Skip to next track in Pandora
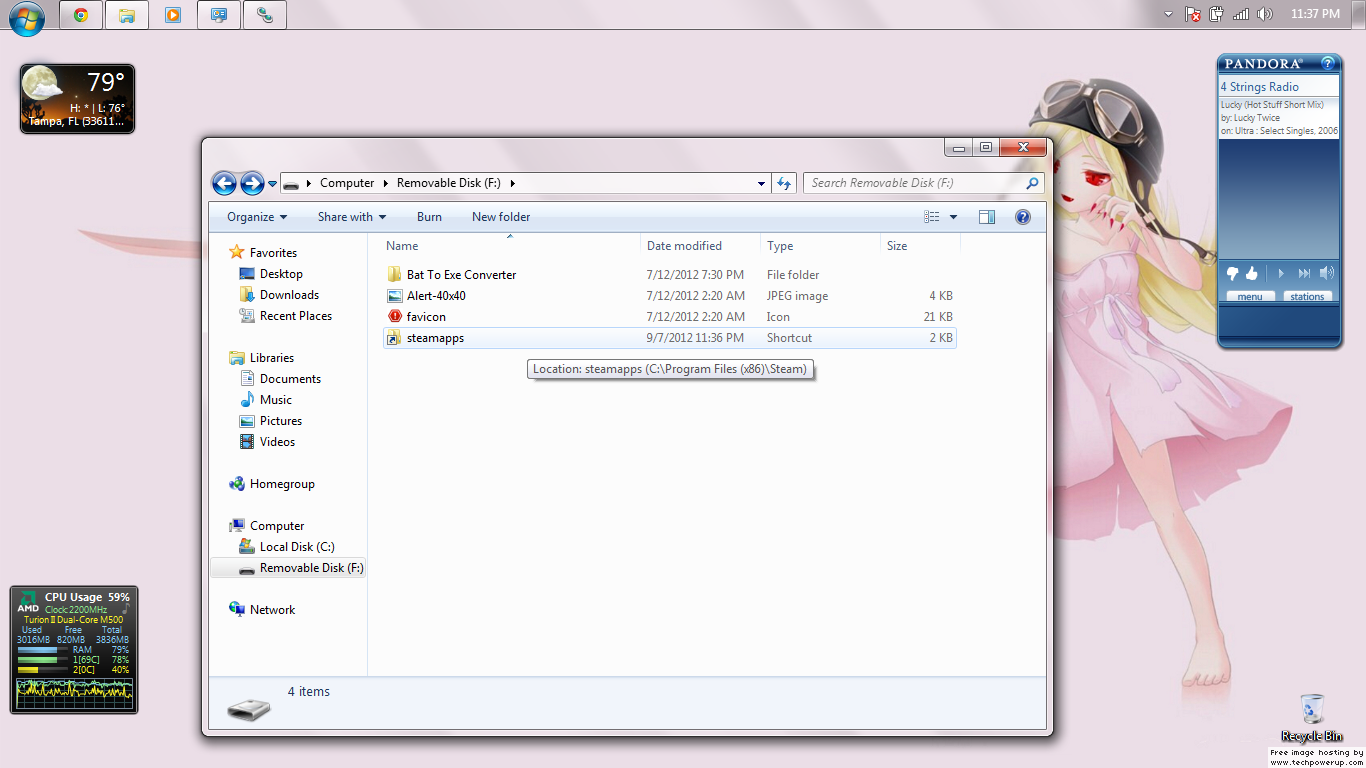 1304,273
